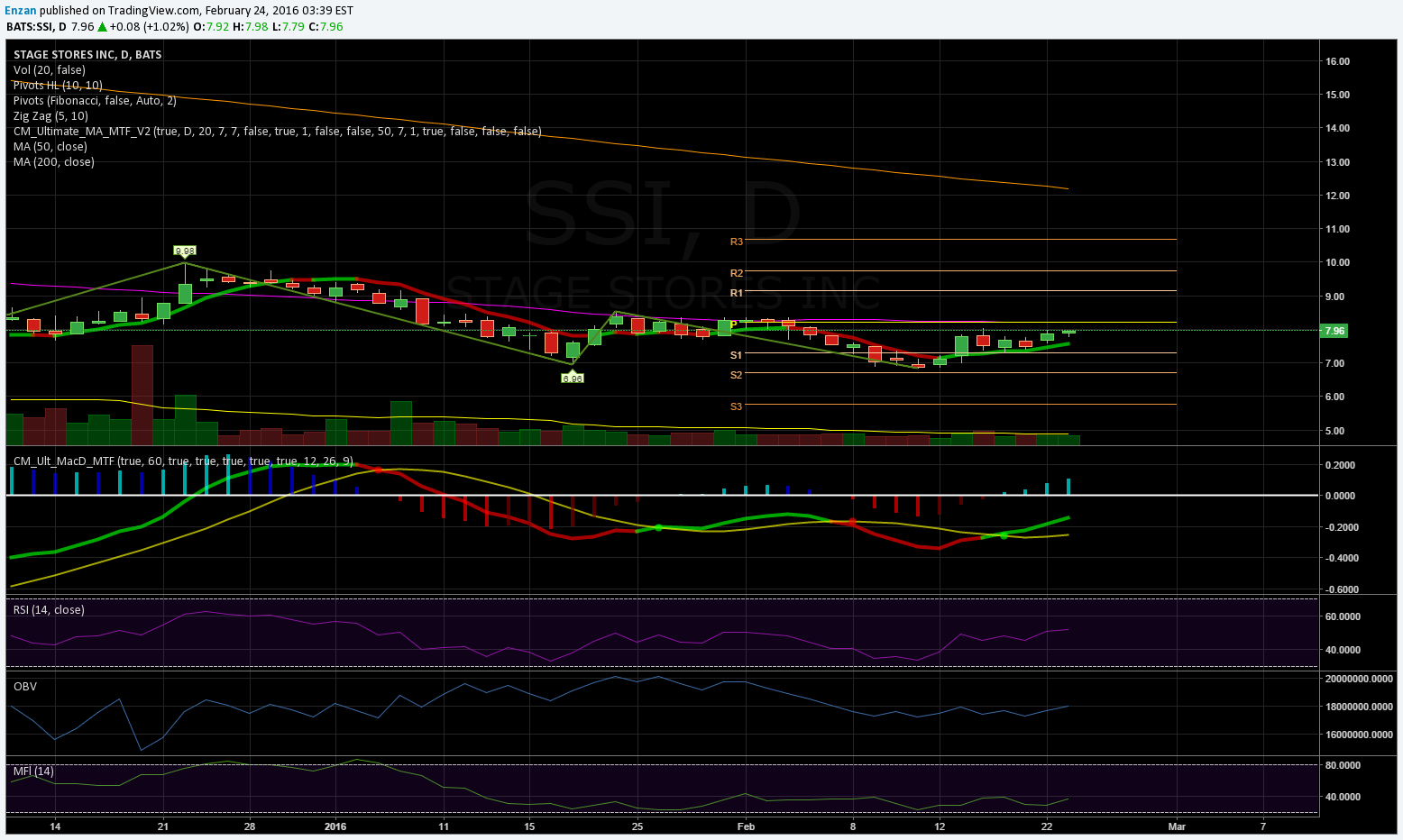1403x840 pixels.
Task: Select the -0.6000 MACD axis label
Action: click(x=1340, y=589)
